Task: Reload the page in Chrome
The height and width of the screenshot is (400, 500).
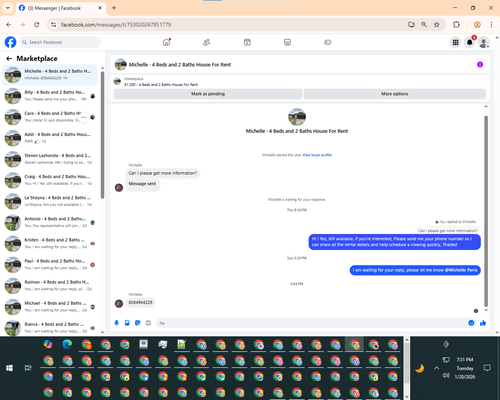Action: click(x=37, y=25)
